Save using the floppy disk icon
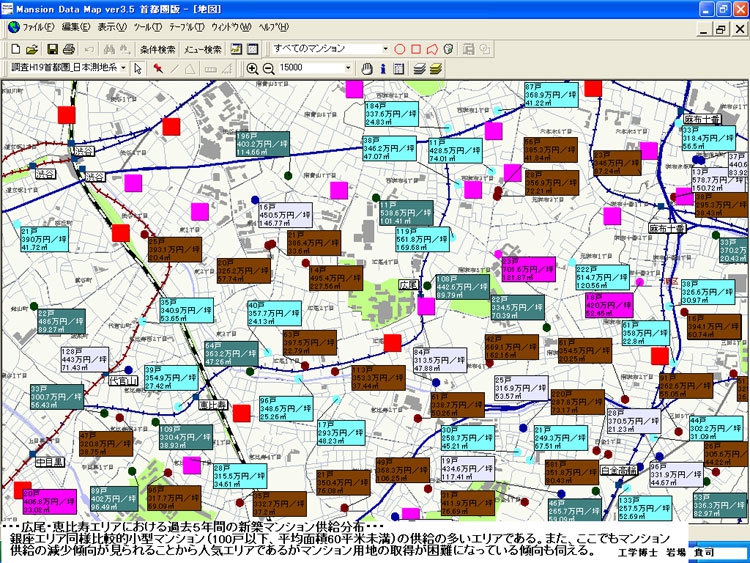Image resolution: width=750 pixels, height=563 pixels. tap(51, 48)
